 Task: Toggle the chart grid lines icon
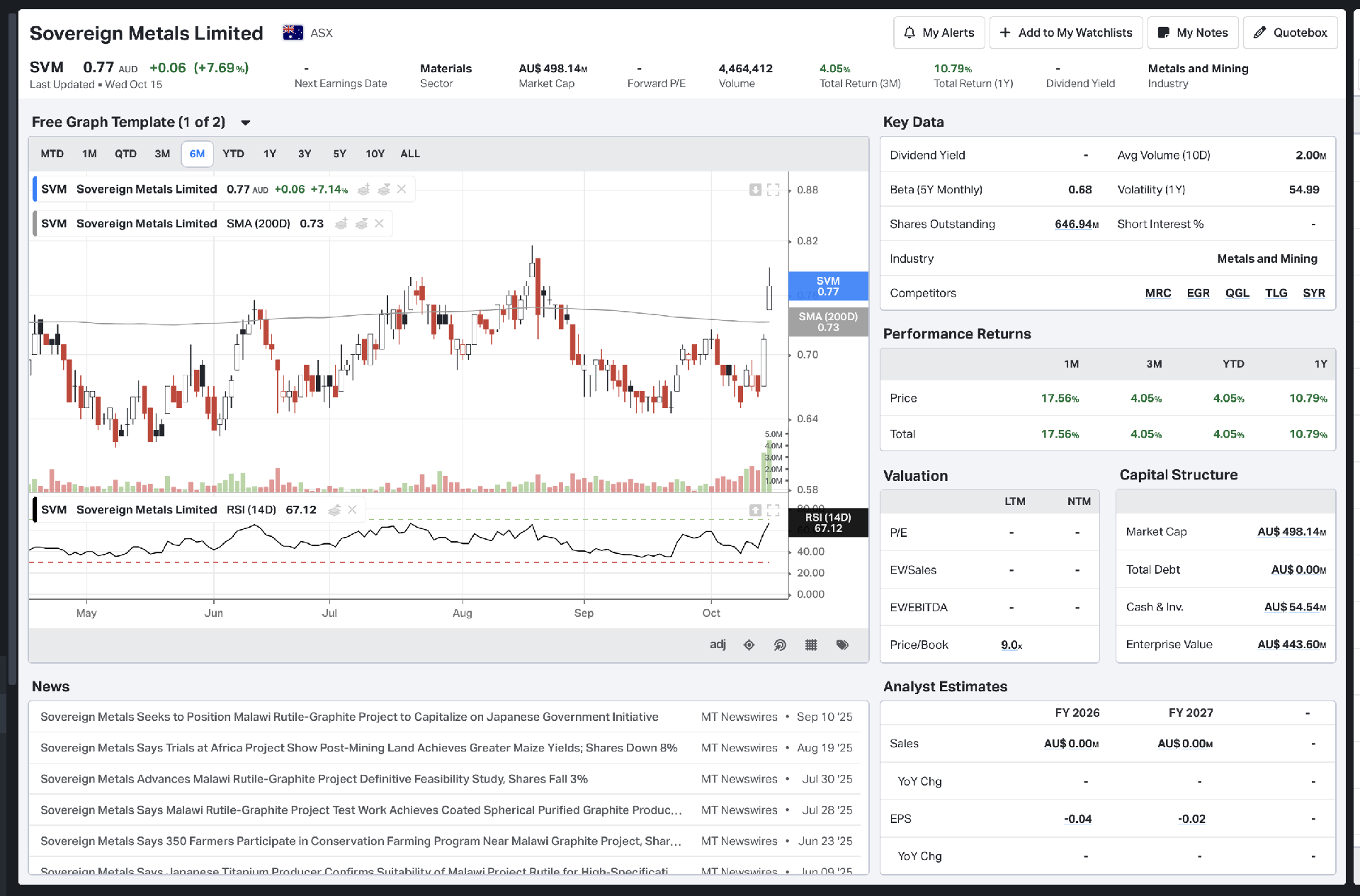811,645
